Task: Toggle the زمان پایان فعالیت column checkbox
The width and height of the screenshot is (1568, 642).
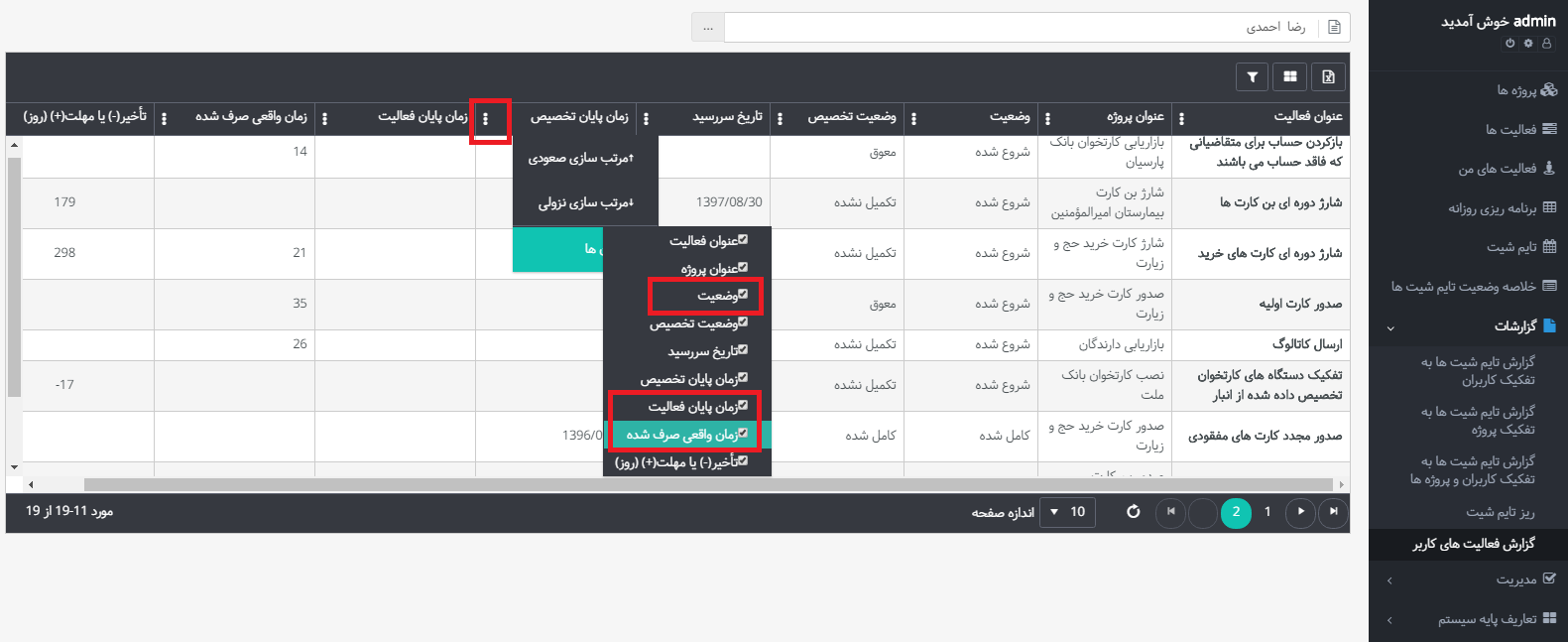Action: tap(742, 406)
